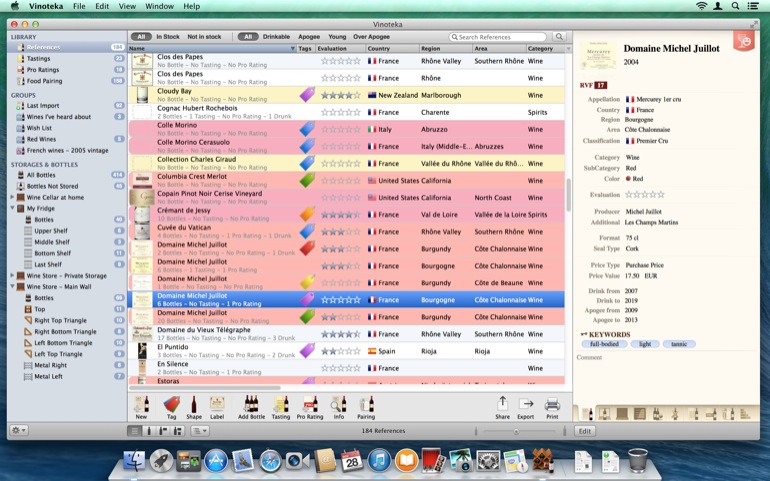Click the New reference toolbar icon
Screen dimensions: 770x481
[141, 404]
